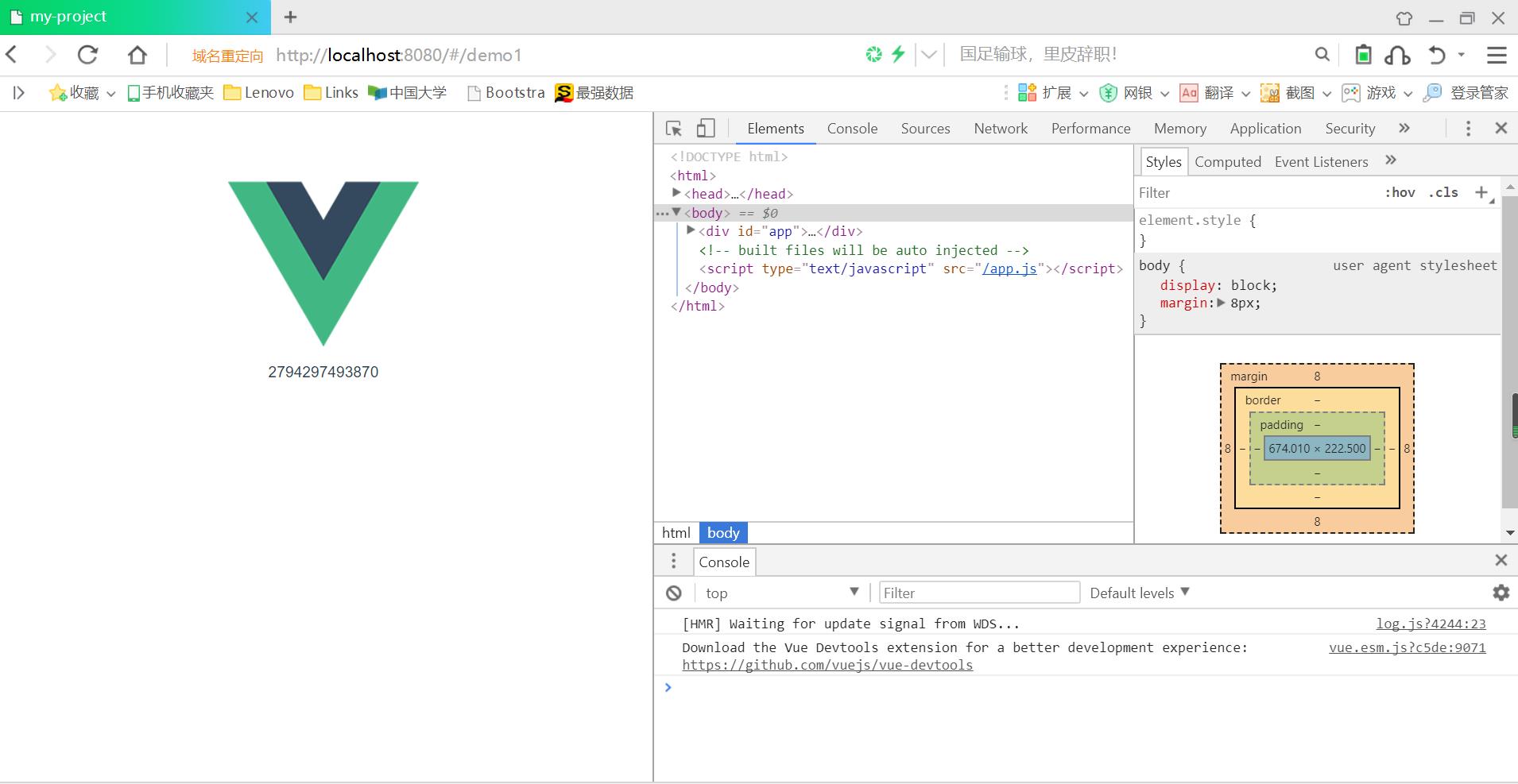Open address bar dropdown chevron

point(928,54)
